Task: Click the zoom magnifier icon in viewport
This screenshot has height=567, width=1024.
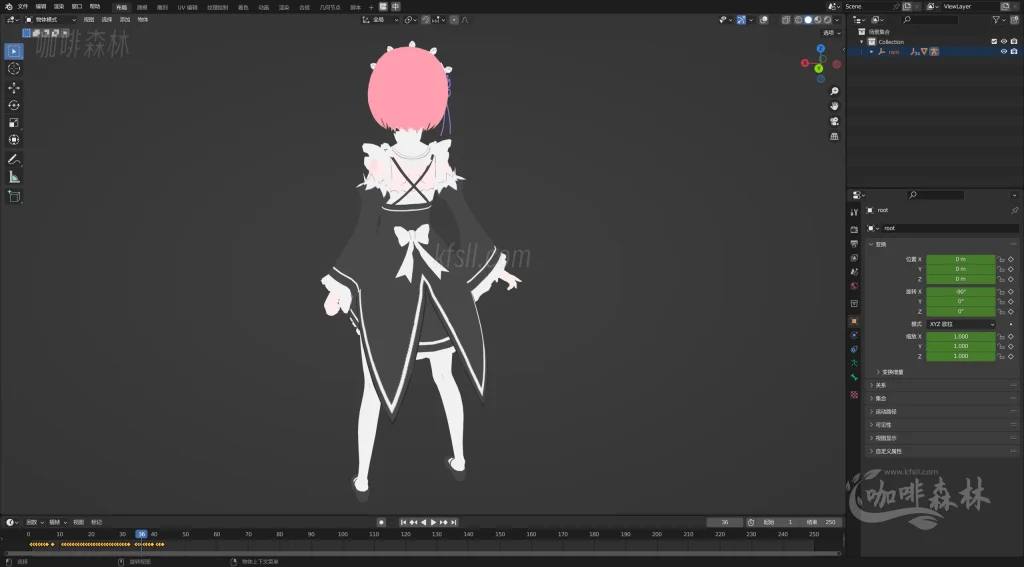Action: point(834,91)
